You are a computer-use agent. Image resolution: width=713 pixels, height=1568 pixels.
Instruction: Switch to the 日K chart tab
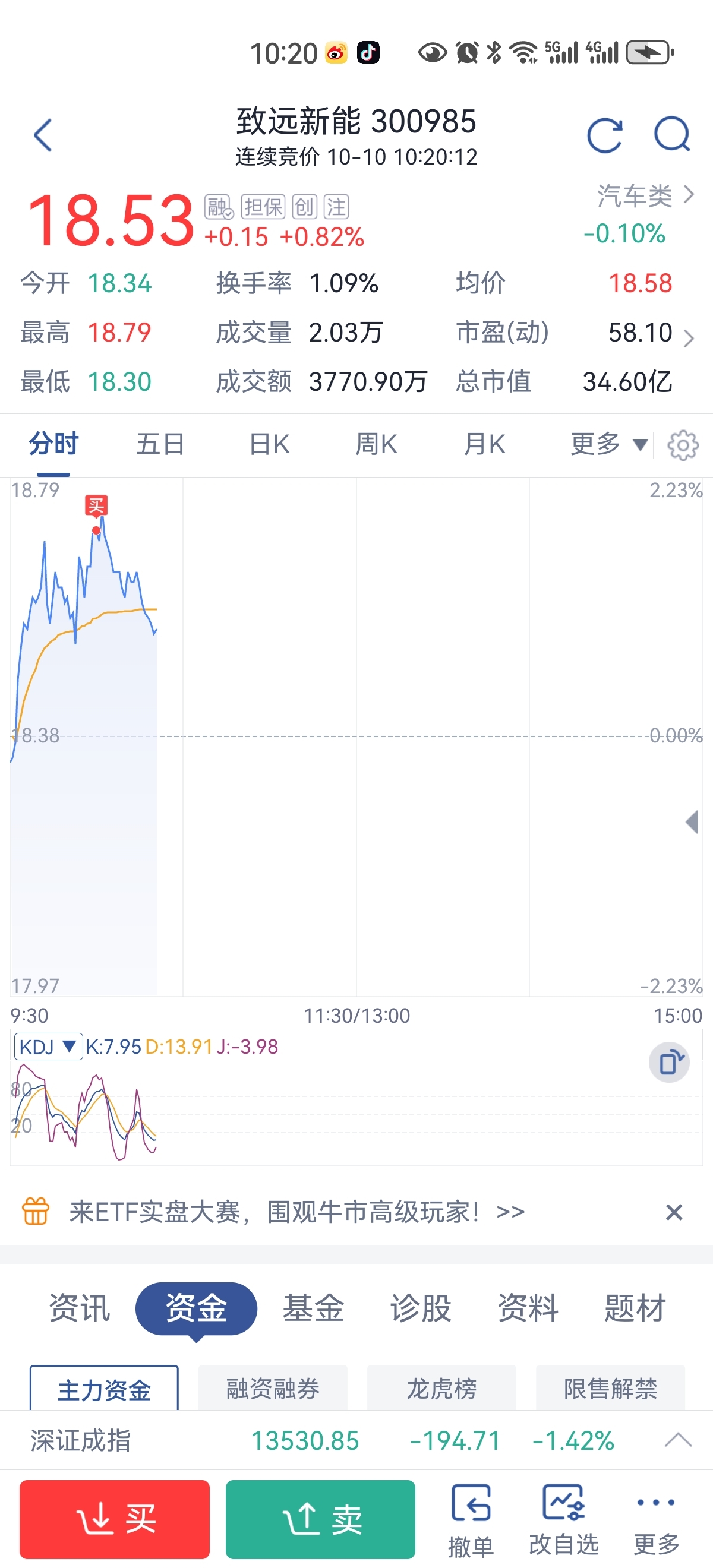pyautogui.click(x=269, y=444)
